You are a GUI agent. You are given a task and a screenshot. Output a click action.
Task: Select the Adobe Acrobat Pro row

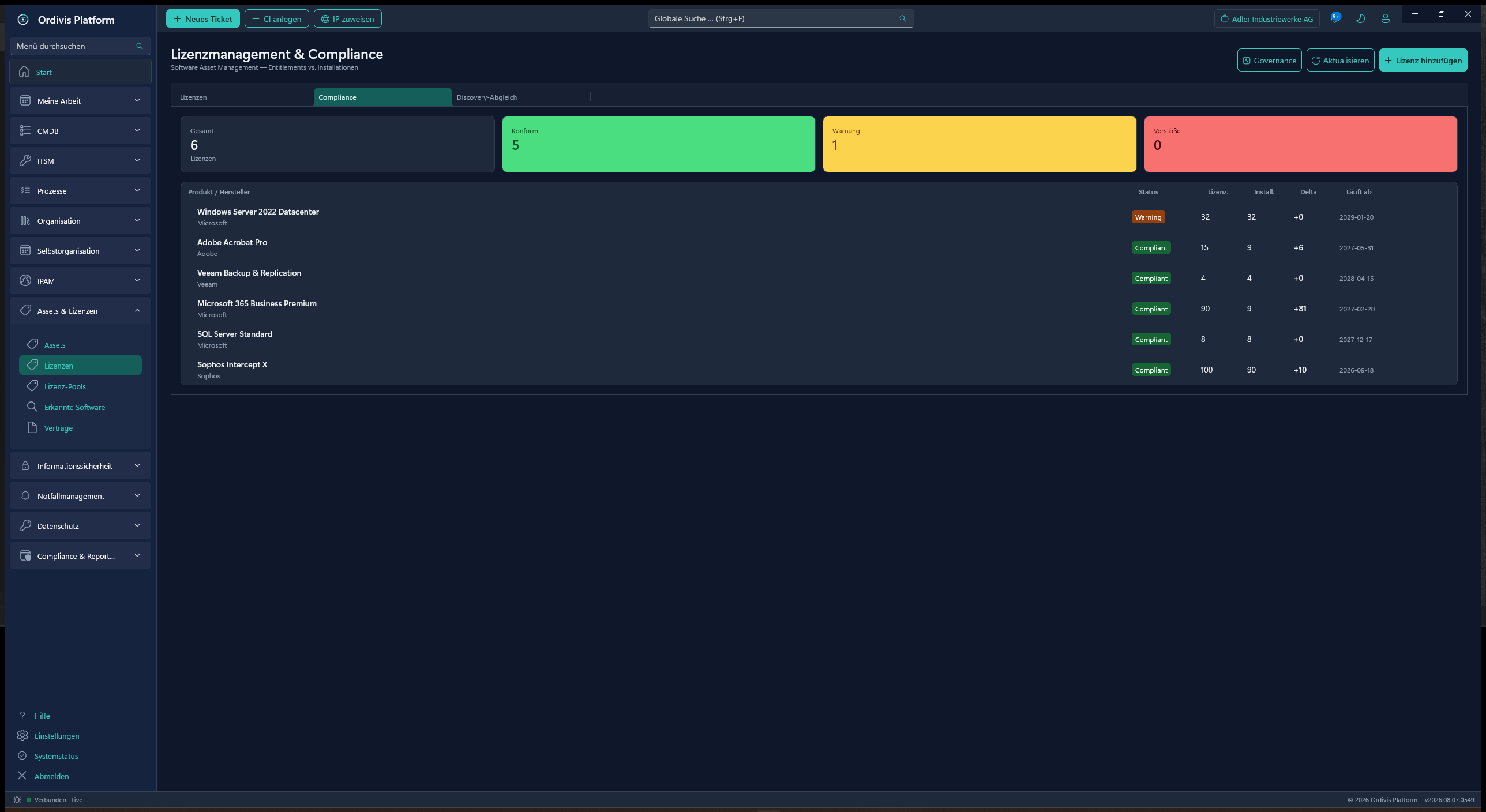point(819,247)
